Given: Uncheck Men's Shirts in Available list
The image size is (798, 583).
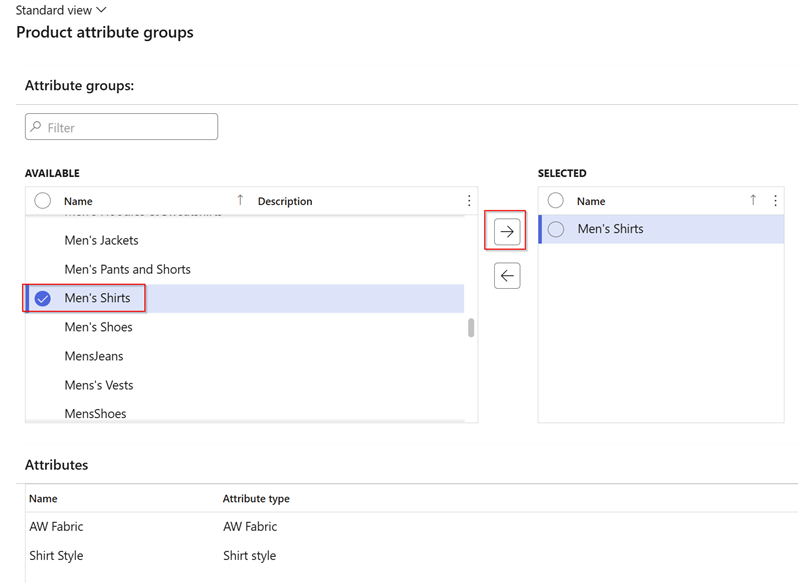Looking at the screenshot, I should coord(43,299).
